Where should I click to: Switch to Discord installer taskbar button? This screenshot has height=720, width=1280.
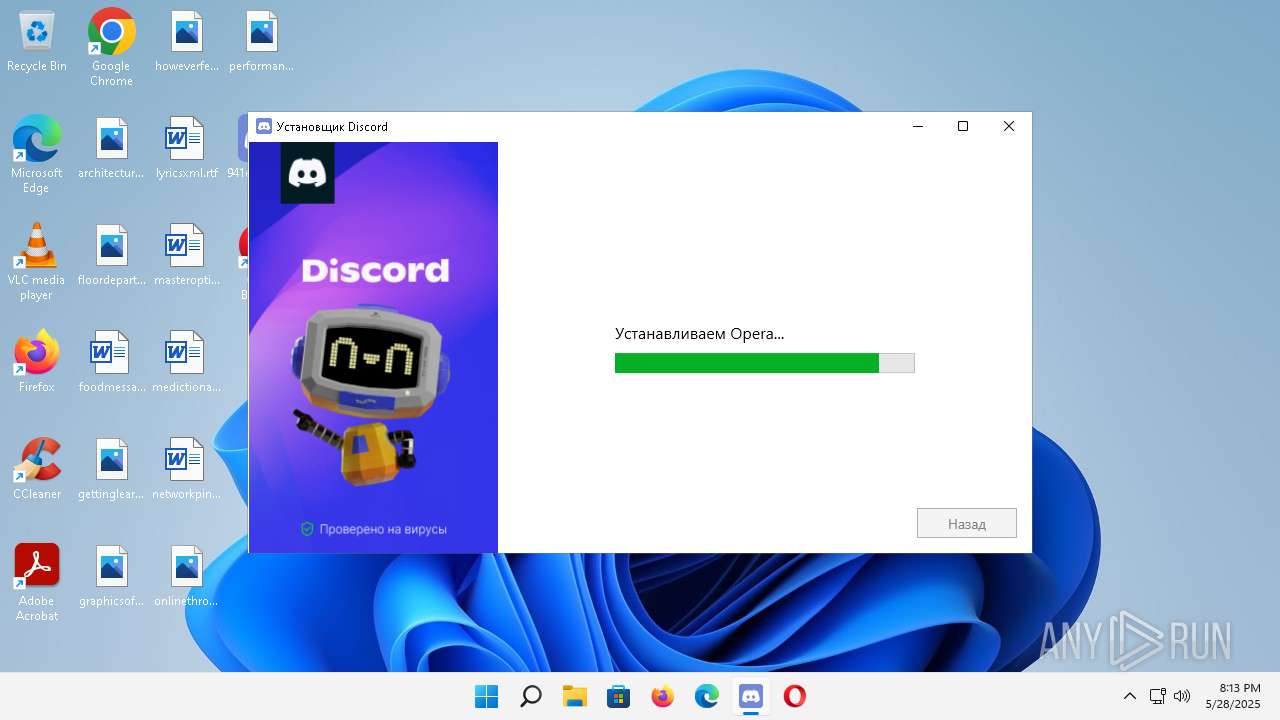(x=751, y=696)
